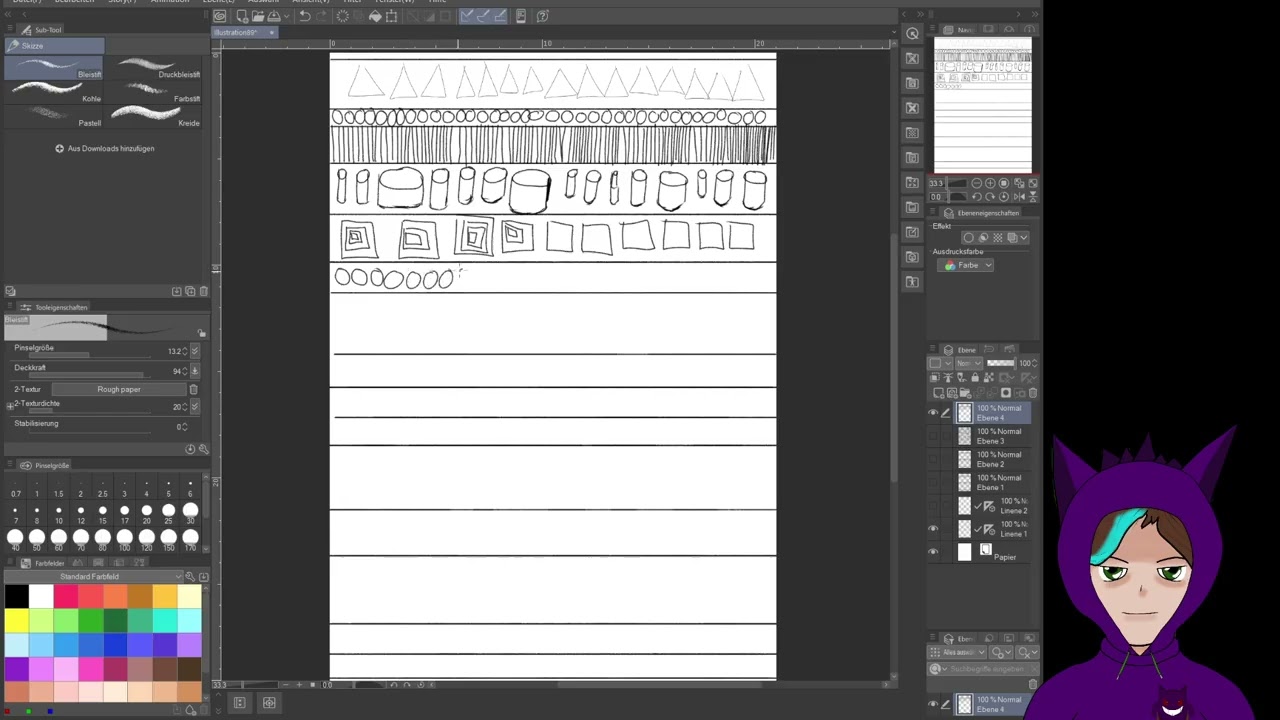Screen dimensions: 1280x720
Task: Open file via toolbar folder icon
Action: coord(258,16)
